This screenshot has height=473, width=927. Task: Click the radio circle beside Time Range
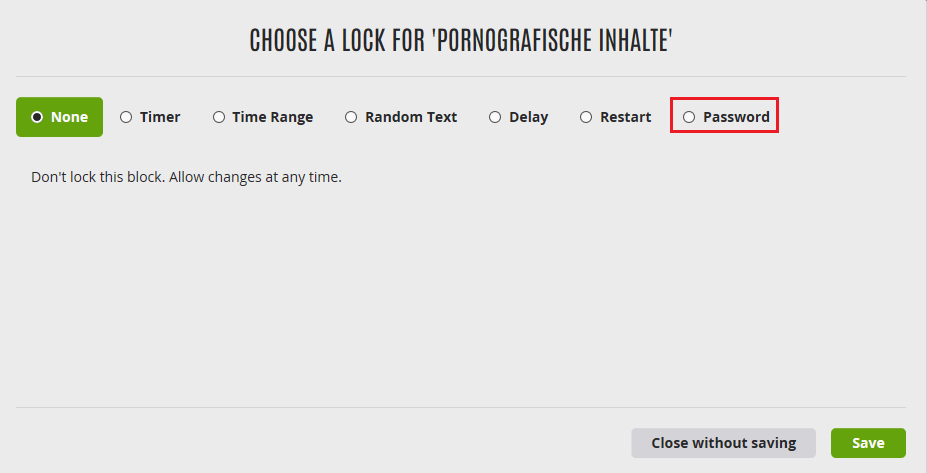[219, 117]
